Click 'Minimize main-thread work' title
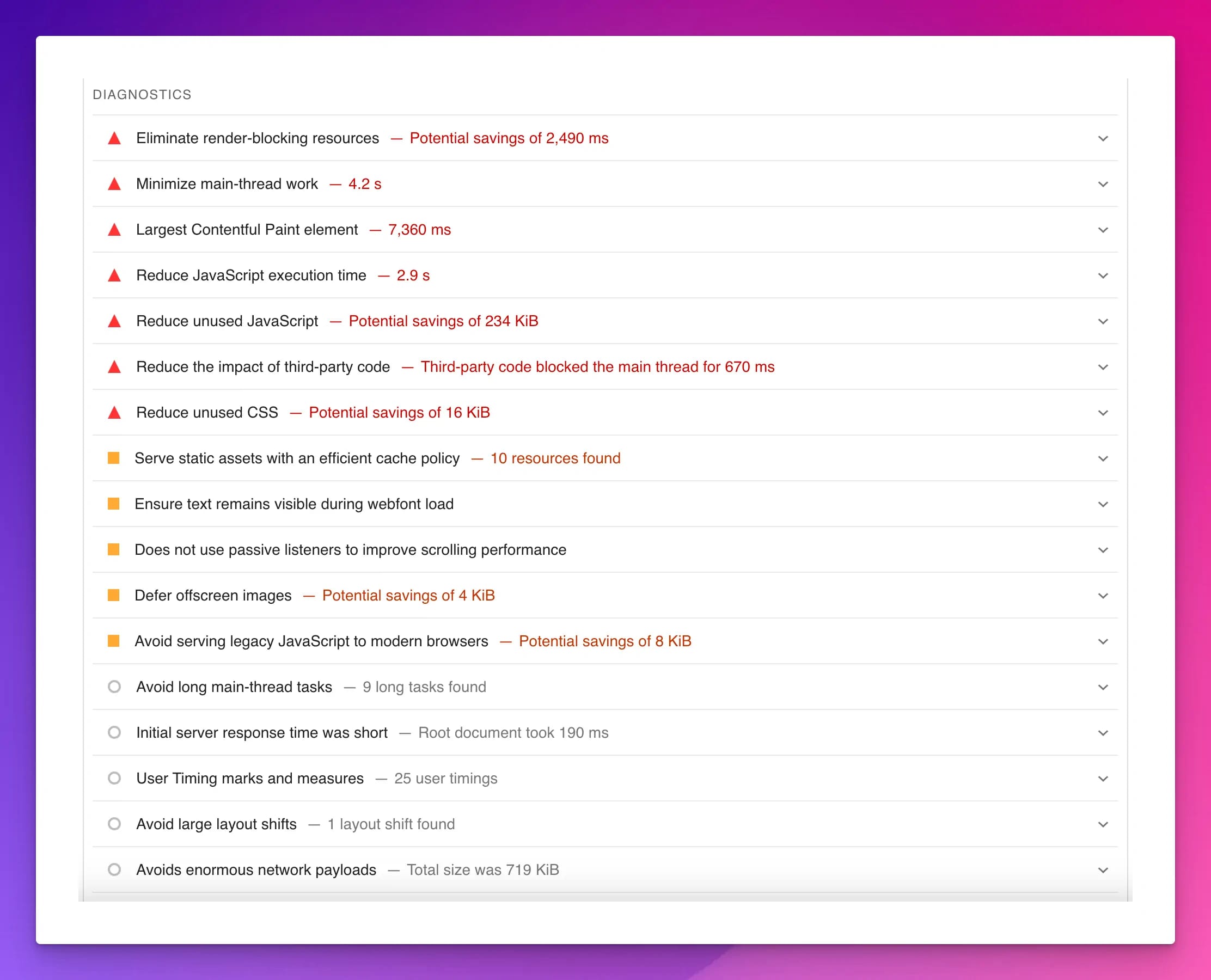The image size is (1211, 980). click(227, 184)
